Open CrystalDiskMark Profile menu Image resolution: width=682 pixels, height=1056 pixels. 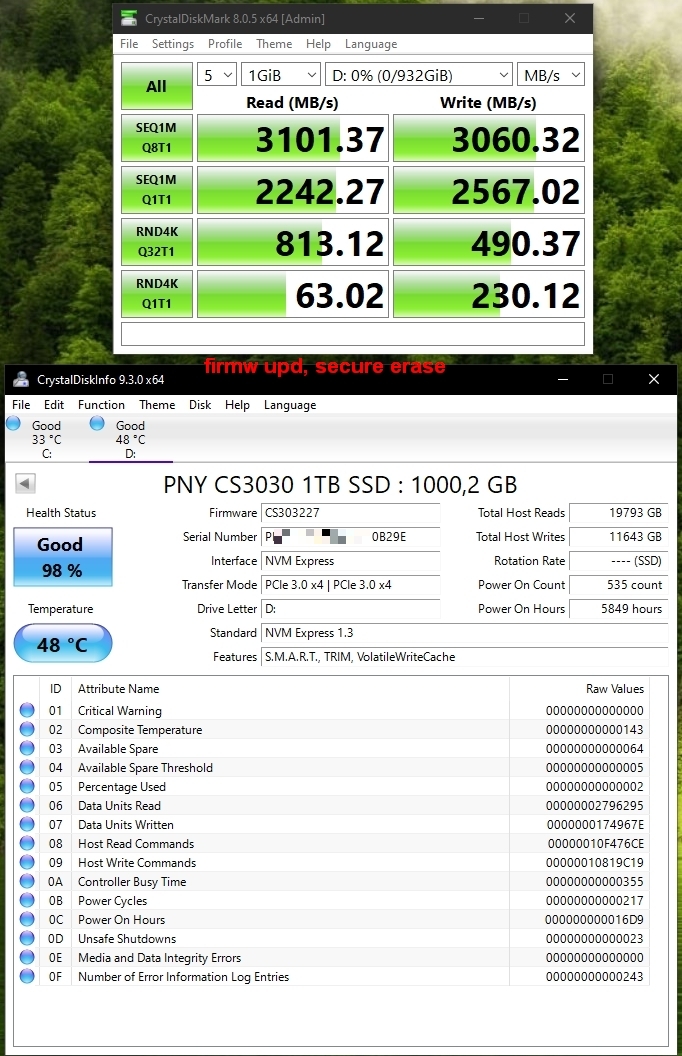pos(225,44)
